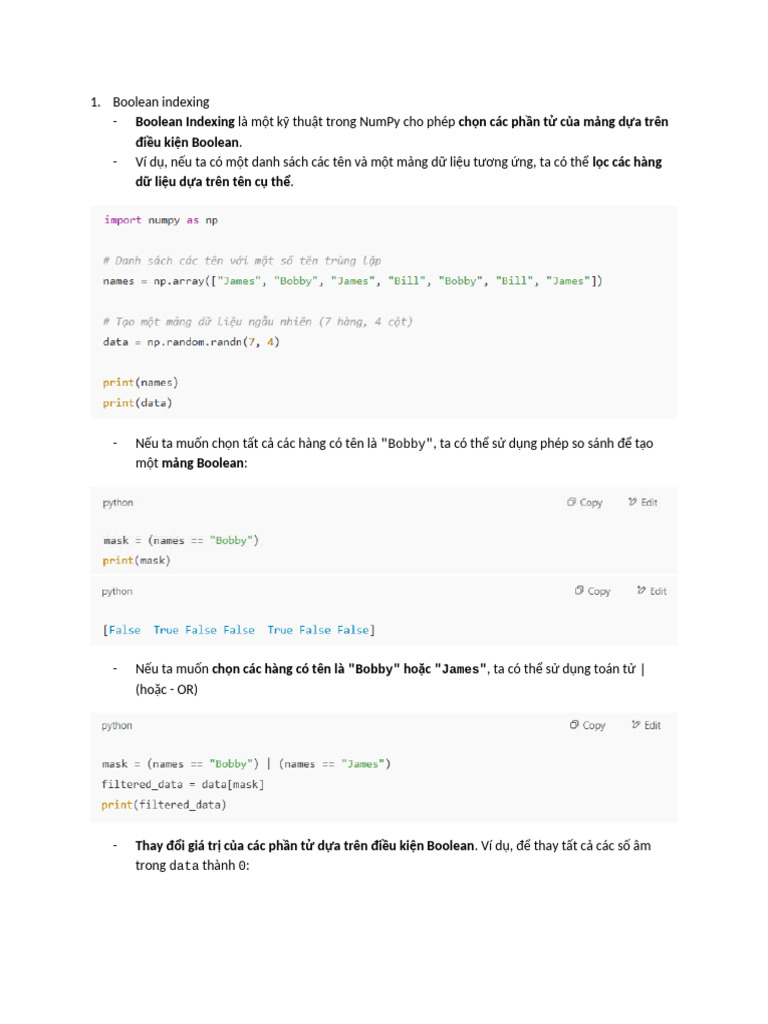Click the print(filtered_data) code line

(163, 804)
